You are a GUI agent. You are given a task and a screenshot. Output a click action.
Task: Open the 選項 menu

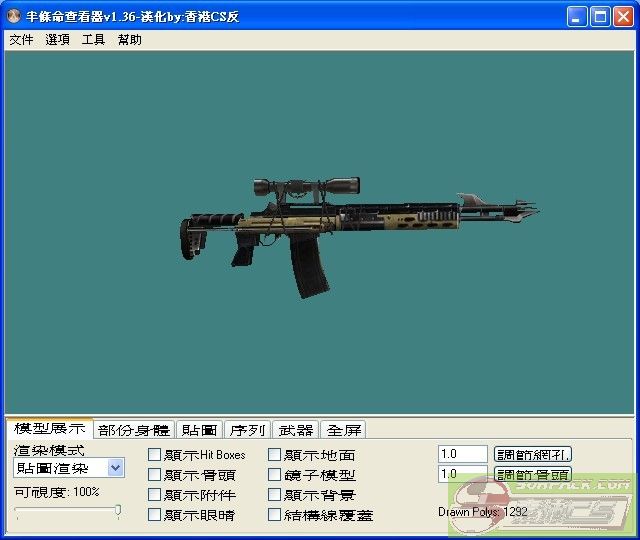pyautogui.click(x=57, y=40)
